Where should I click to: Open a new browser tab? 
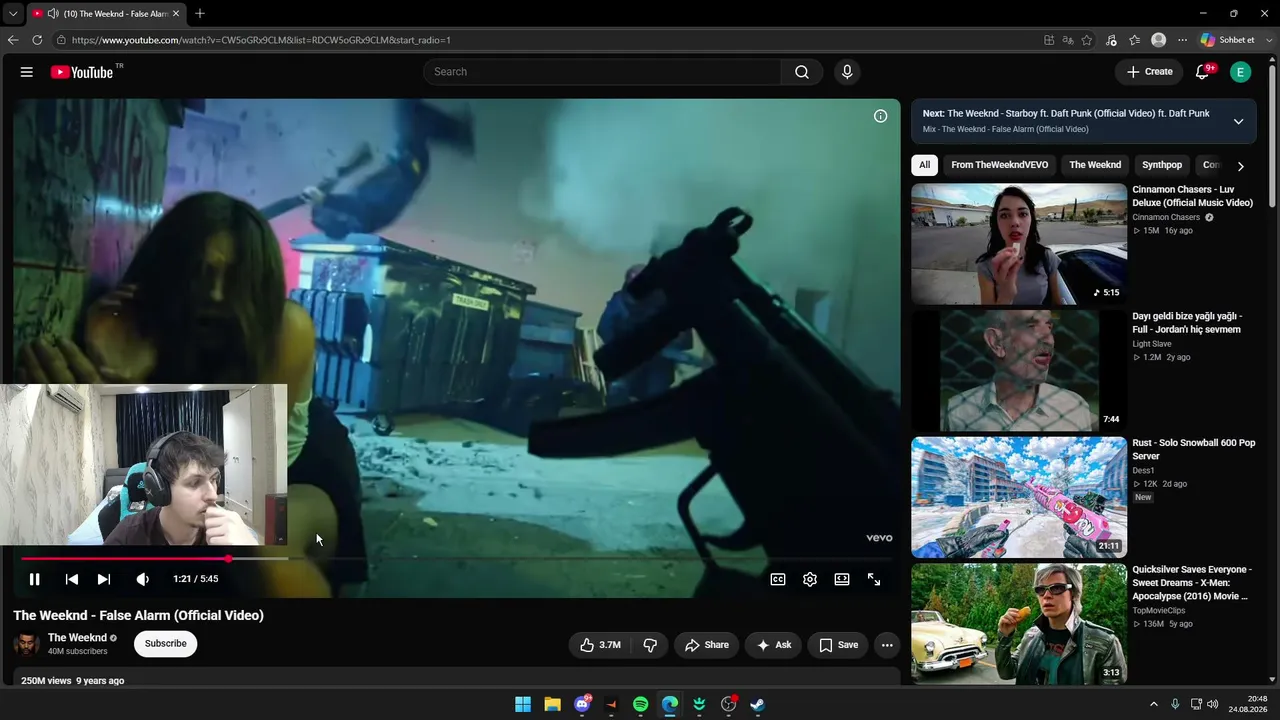(200, 14)
